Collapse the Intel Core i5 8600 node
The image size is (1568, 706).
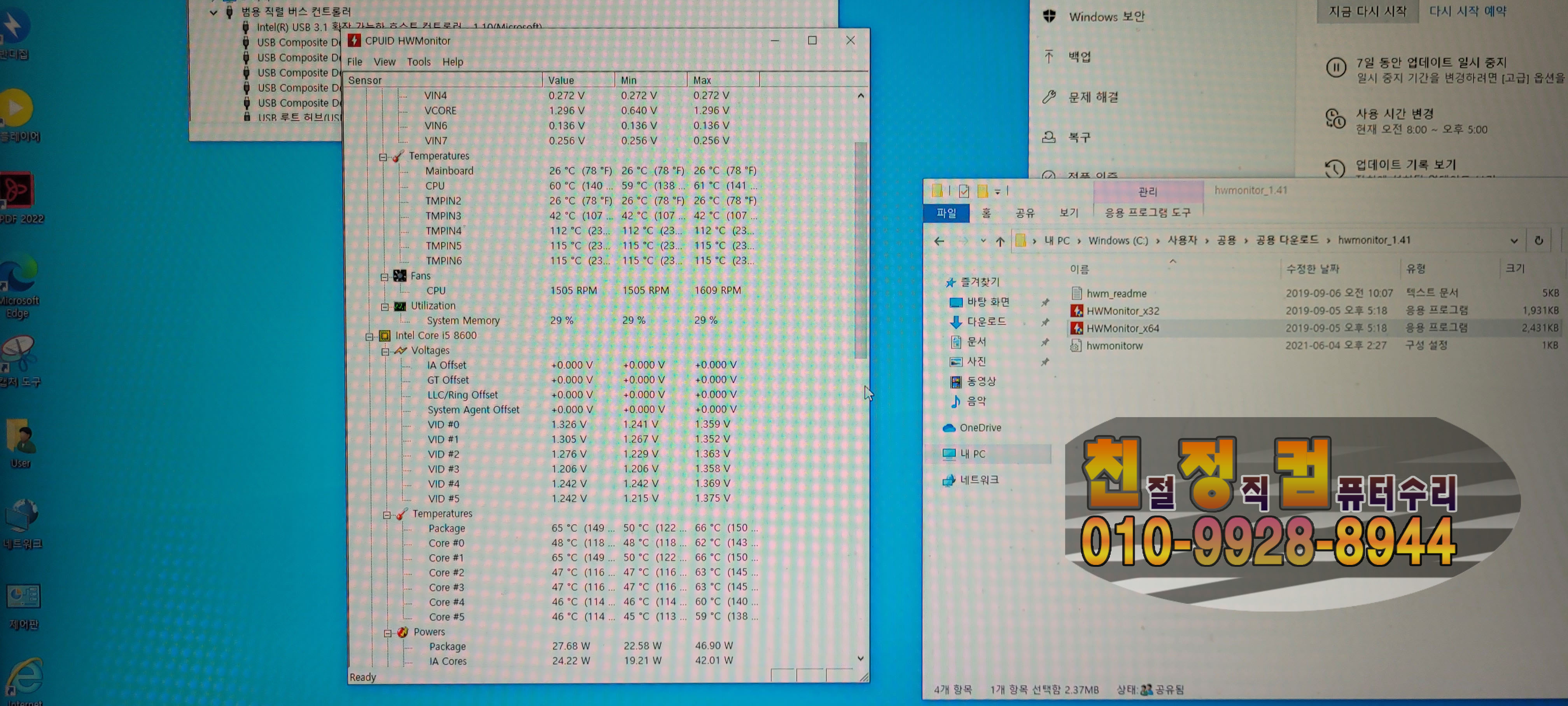(369, 337)
